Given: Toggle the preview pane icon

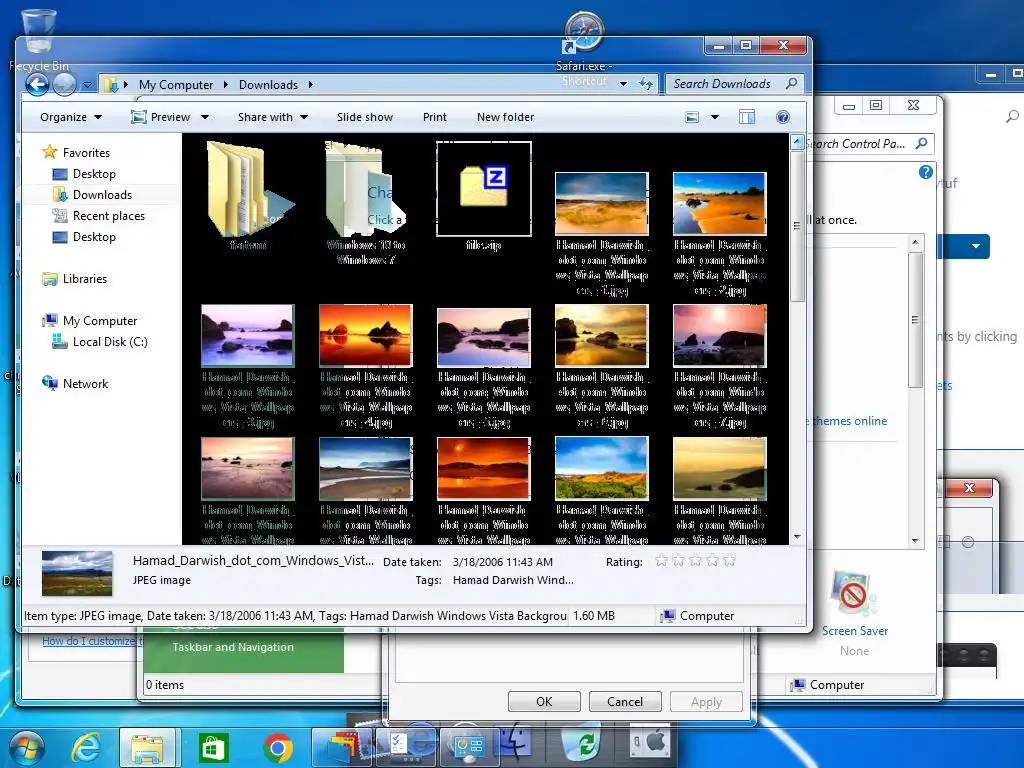Looking at the screenshot, I should (746, 117).
